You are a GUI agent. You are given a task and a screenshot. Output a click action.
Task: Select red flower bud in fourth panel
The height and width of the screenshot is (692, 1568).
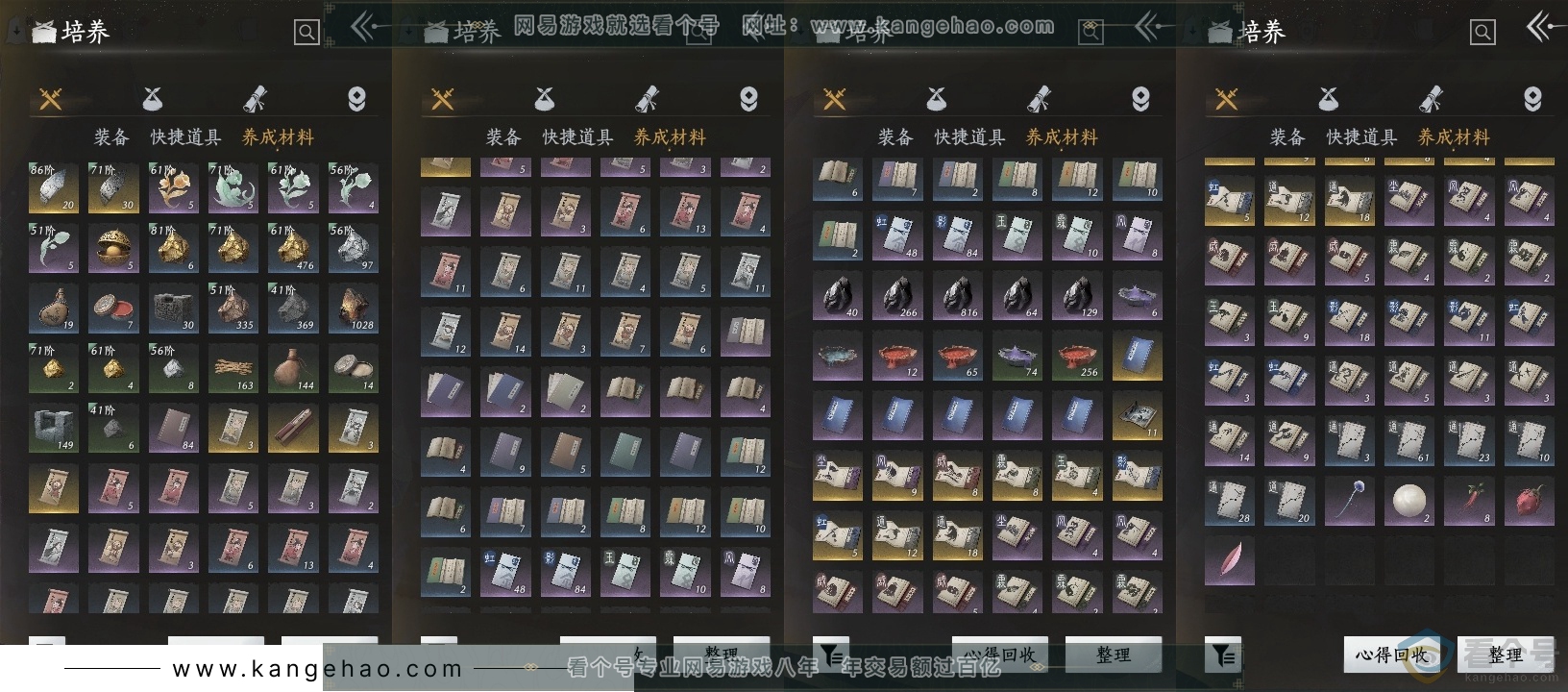pyautogui.click(x=1530, y=501)
